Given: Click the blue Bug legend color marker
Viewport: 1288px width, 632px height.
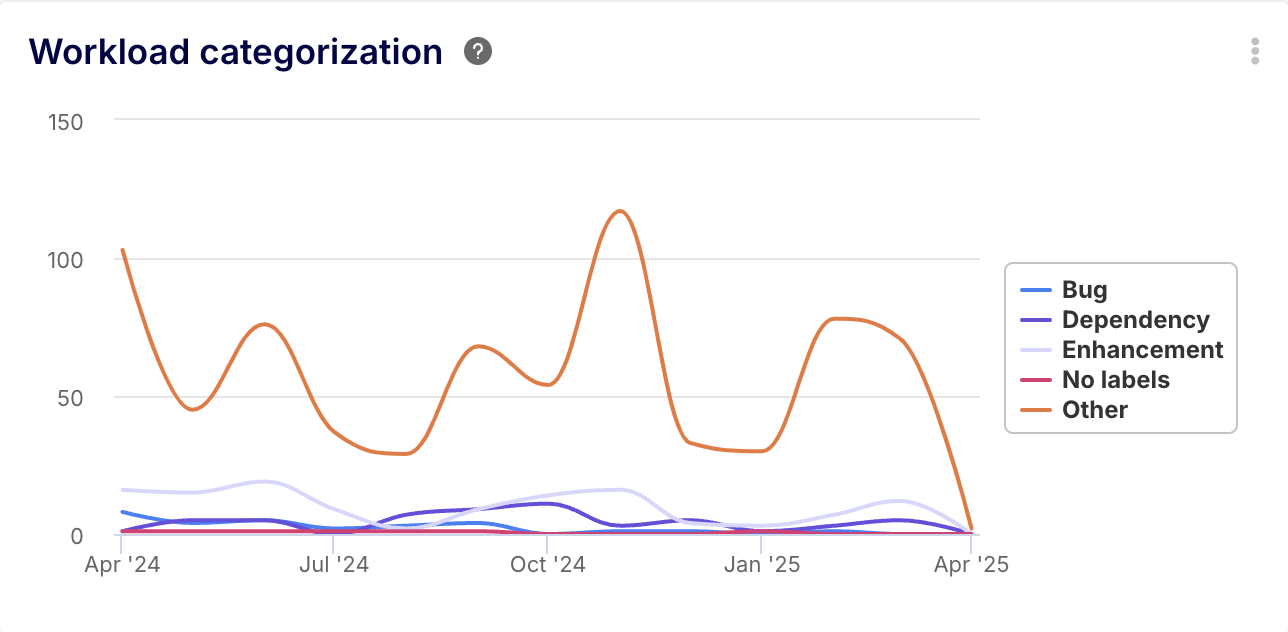Looking at the screenshot, I should pyautogui.click(x=1036, y=291).
